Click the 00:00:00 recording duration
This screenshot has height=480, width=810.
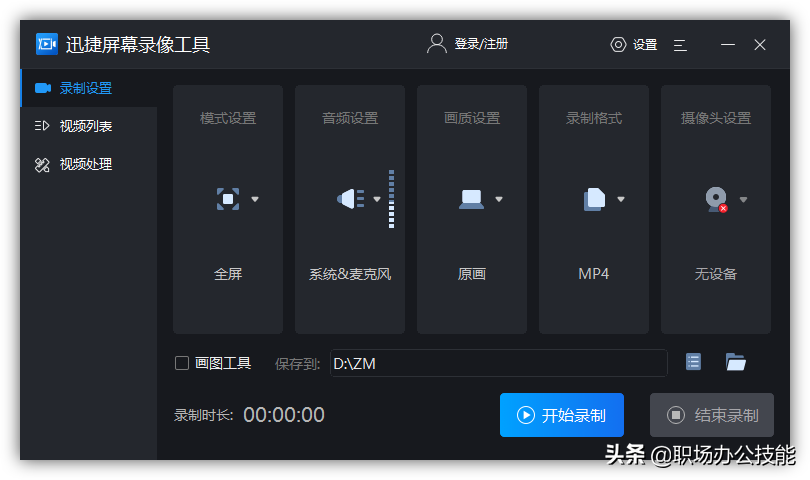click(x=284, y=415)
